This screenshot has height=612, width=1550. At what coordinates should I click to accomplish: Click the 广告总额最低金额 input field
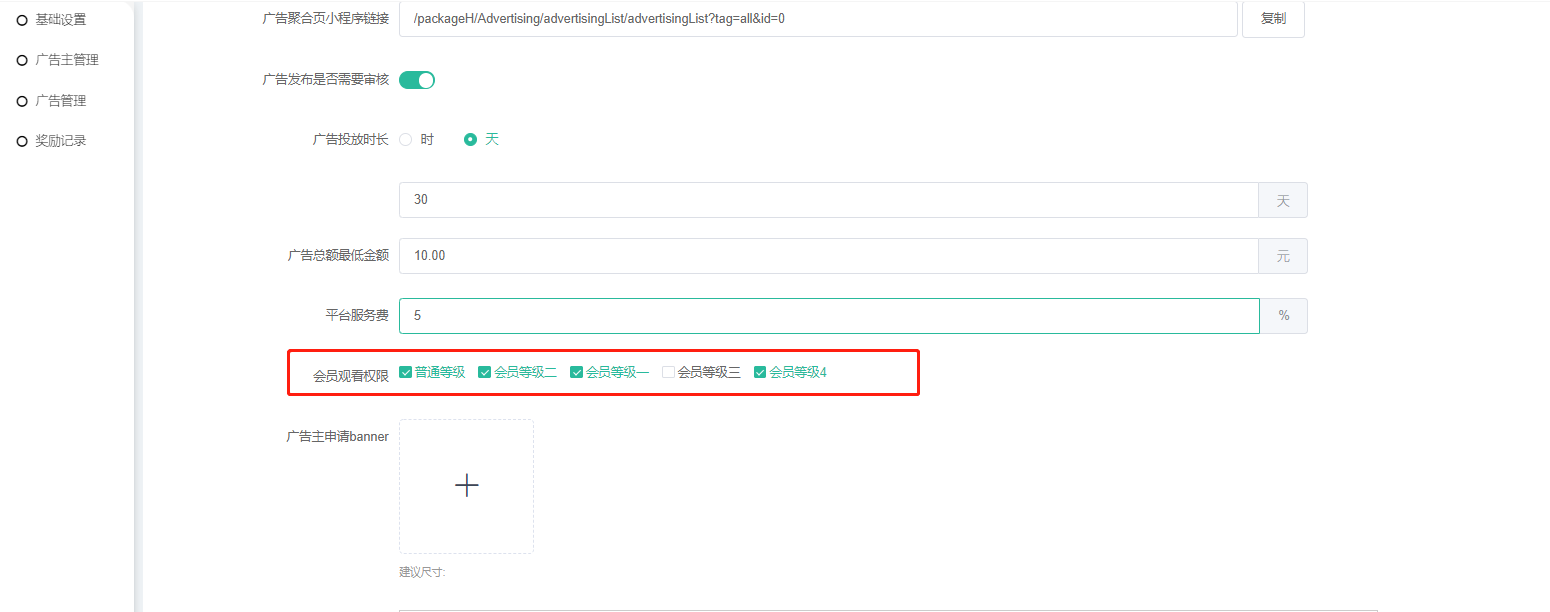click(x=827, y=256)
